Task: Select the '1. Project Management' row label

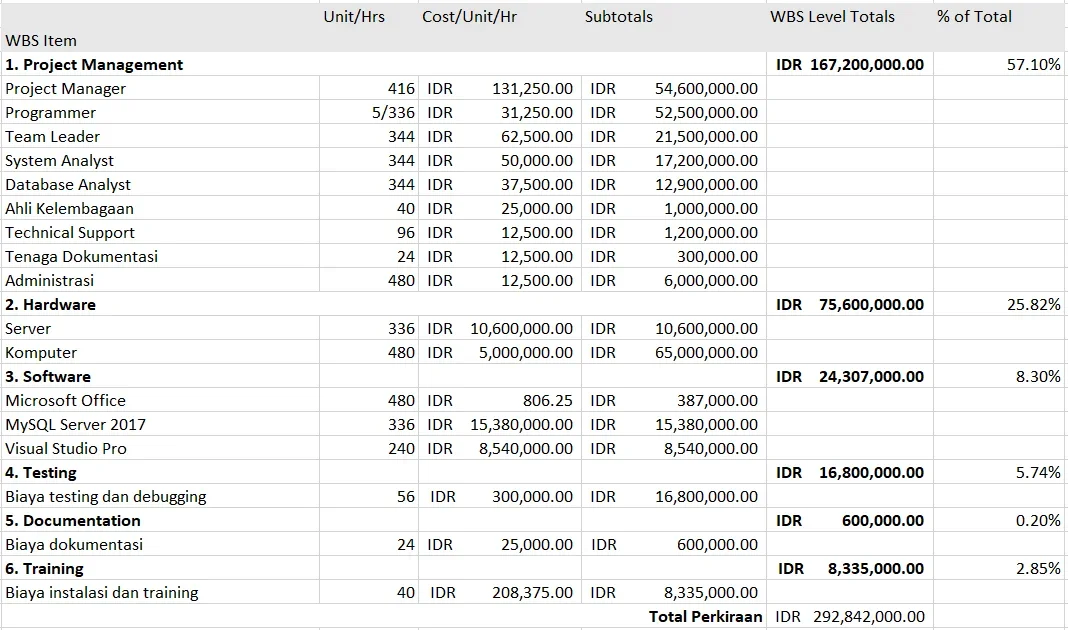Action: [94, 65]
